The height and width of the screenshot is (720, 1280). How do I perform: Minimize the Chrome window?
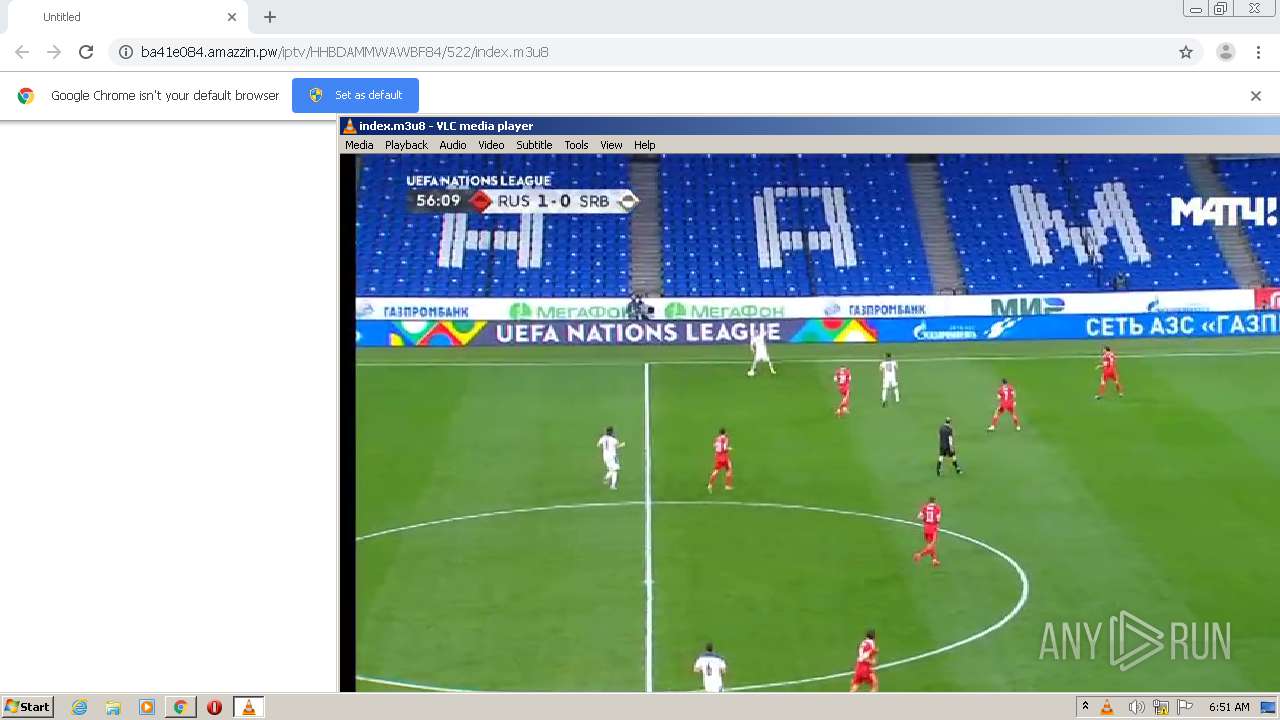1195,9
